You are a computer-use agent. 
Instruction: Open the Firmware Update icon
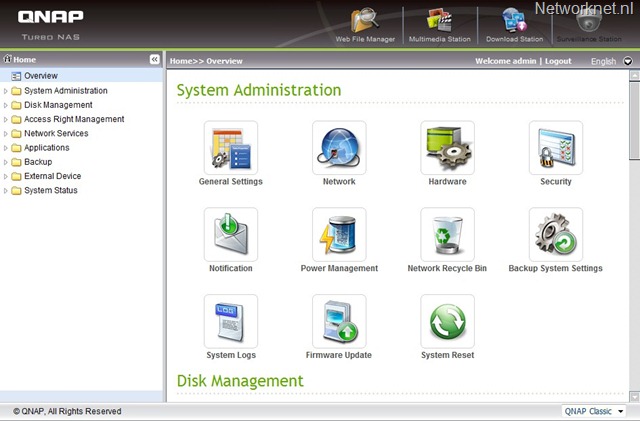pos(339,321)
